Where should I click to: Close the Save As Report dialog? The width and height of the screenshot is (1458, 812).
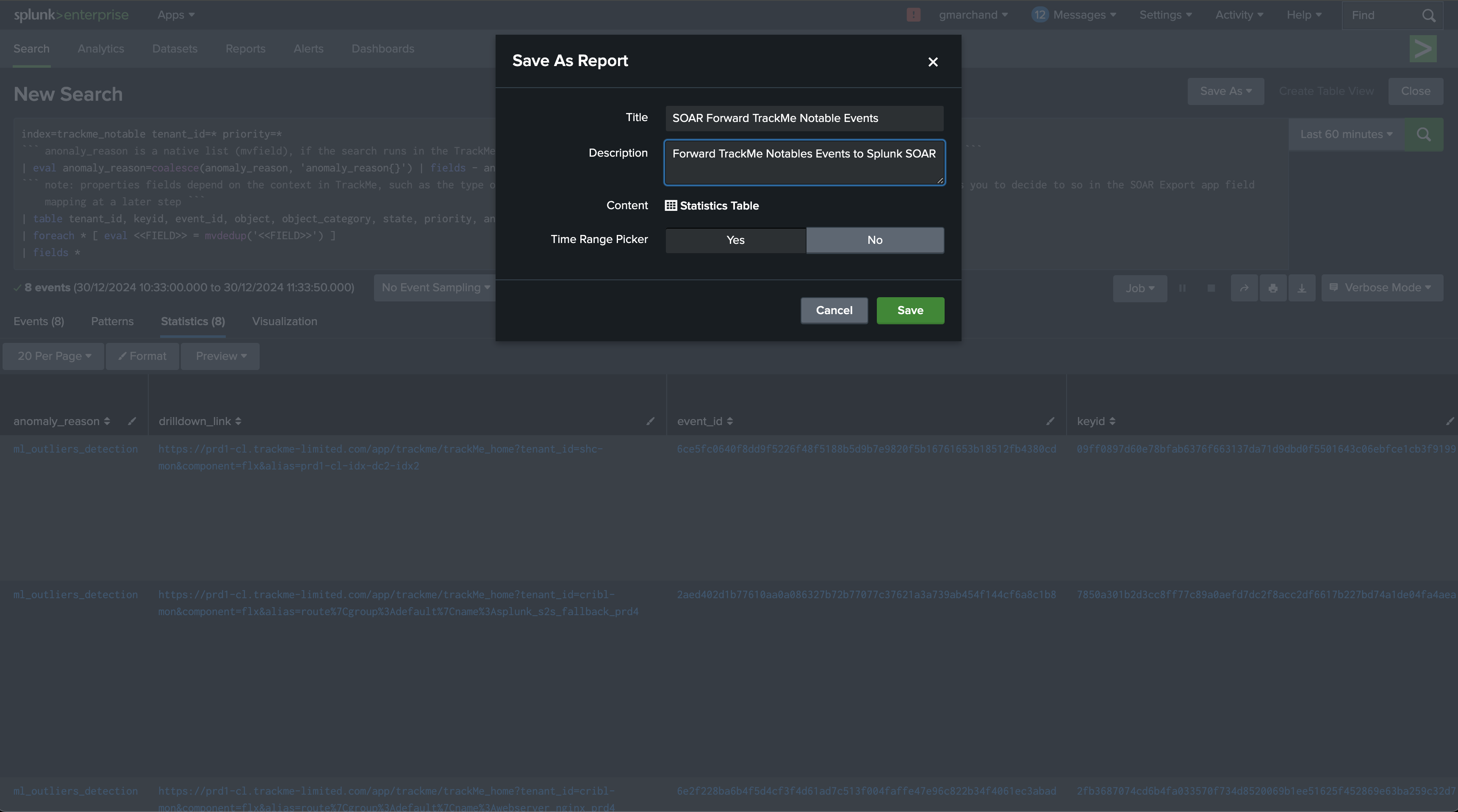[x=933, y=62]
